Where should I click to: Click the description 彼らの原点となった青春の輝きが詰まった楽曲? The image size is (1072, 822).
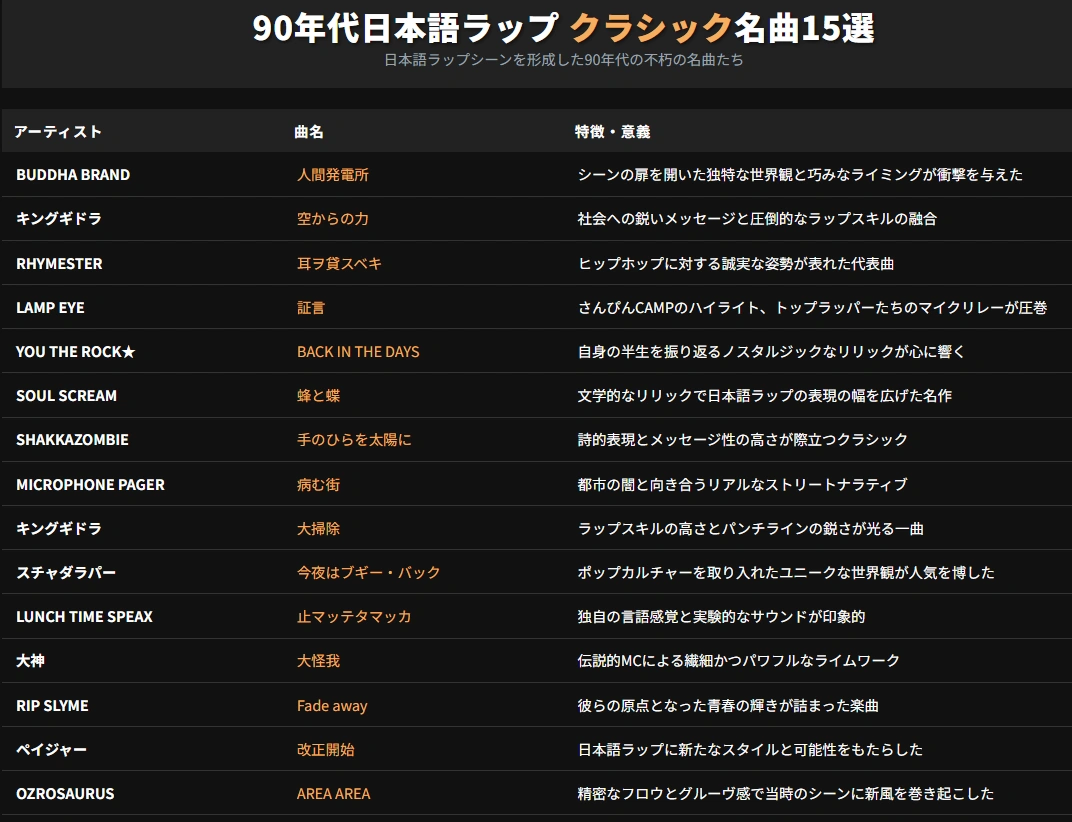(x=728, y=705)
